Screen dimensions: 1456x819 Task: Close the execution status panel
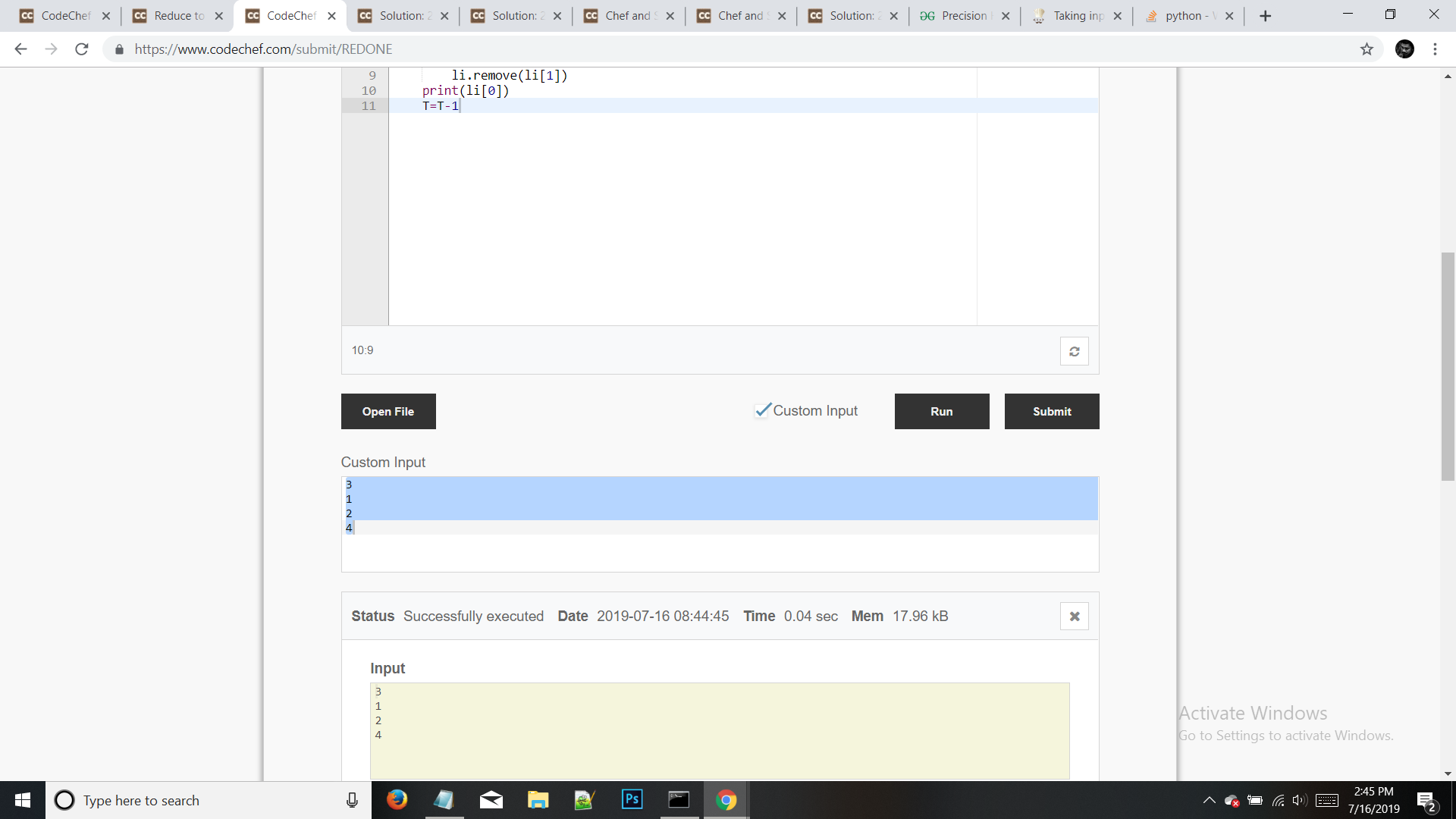tap(1074, 617)
